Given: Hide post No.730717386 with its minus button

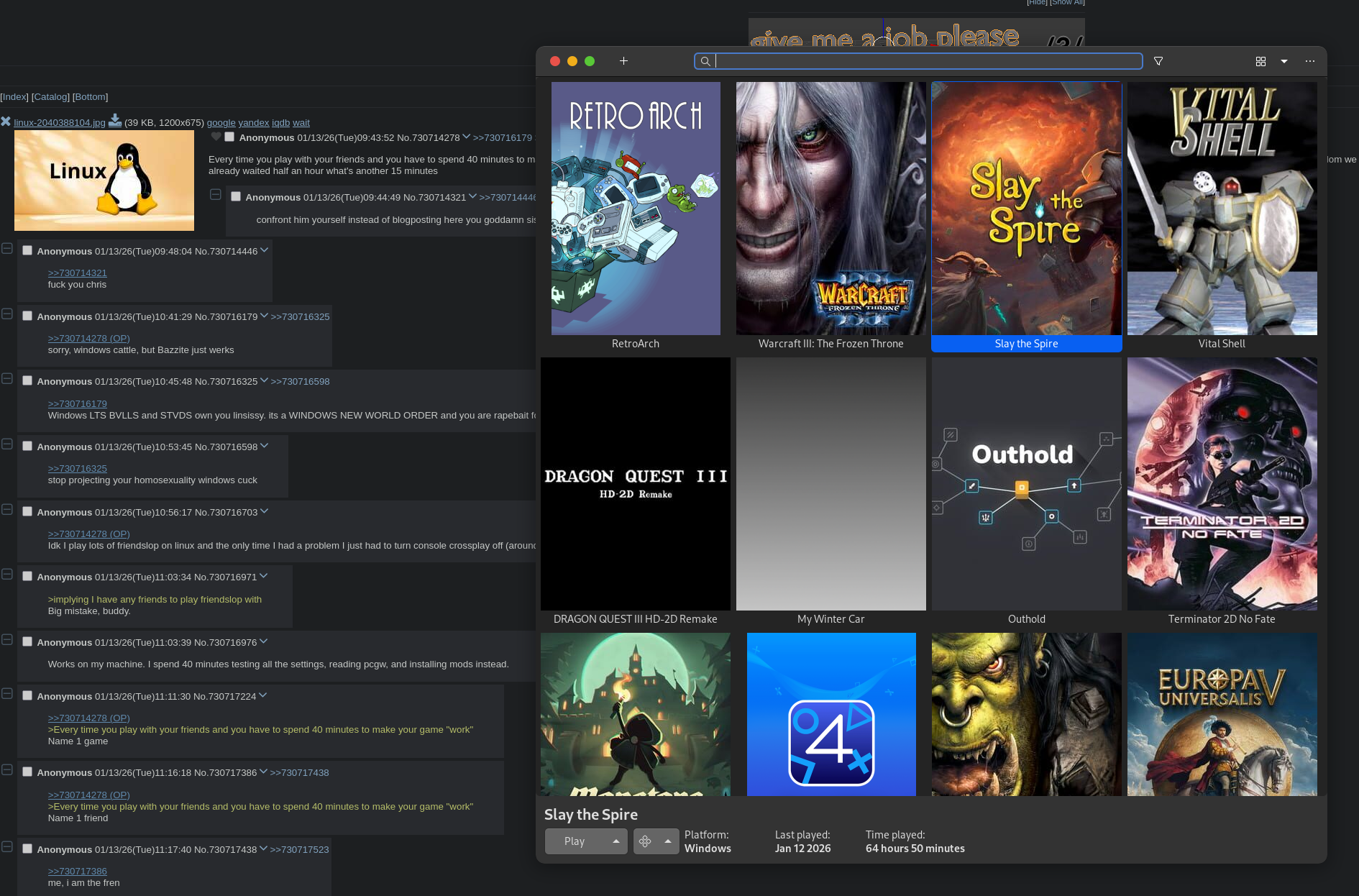Looking at the screenshot, I should [7, 769].
